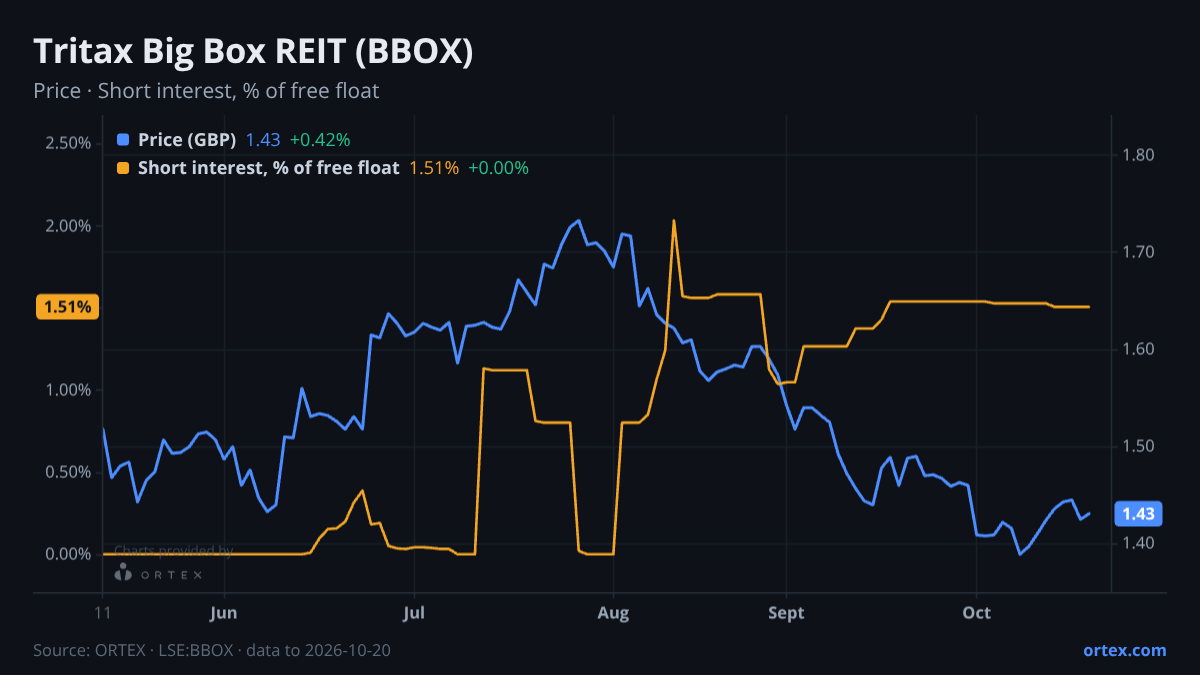Click the 1.80 right axis label
This screenshot has width=1200, height=675.
1138,155
